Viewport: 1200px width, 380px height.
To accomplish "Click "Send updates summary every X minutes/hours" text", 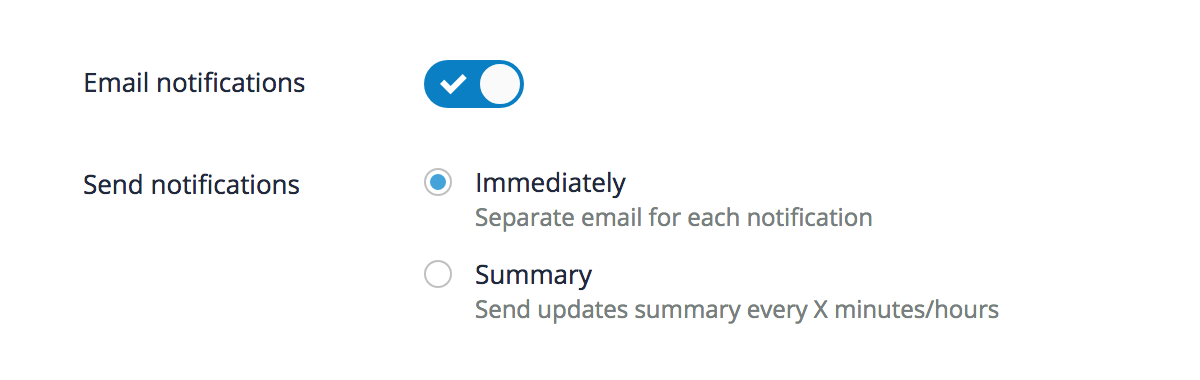I will coord(737,309).
